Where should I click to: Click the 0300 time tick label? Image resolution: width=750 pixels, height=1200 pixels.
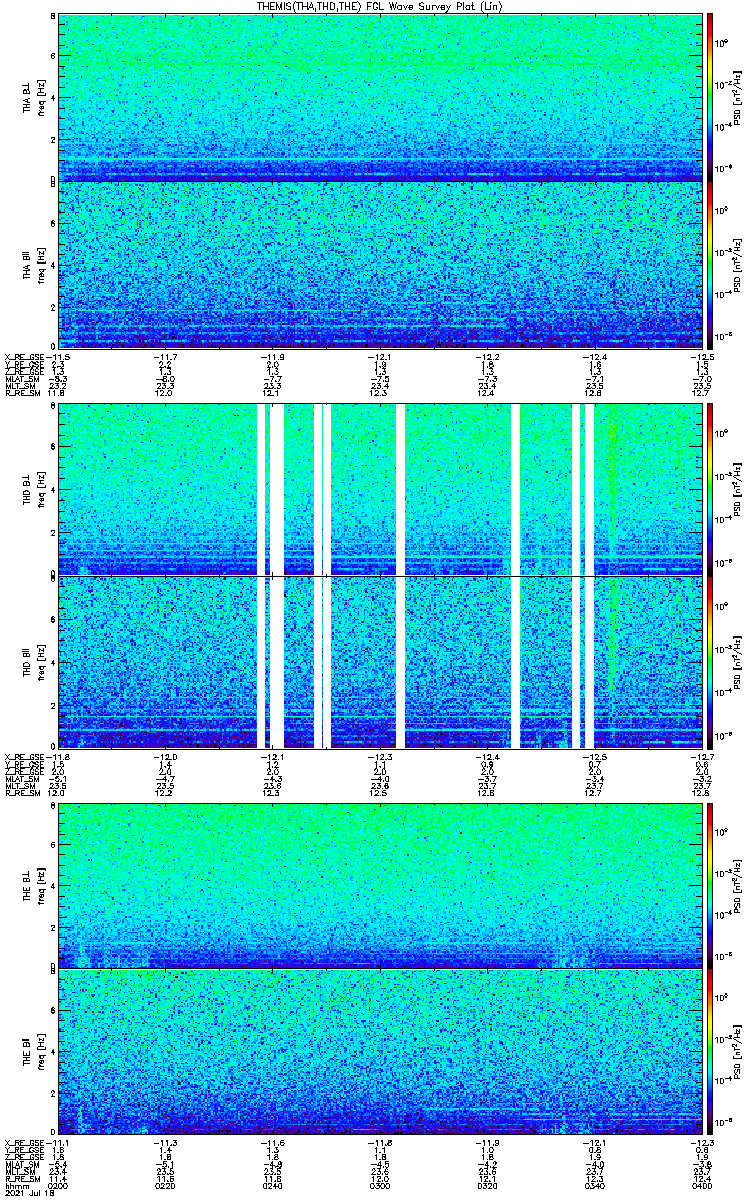[x=379, y=1186]
